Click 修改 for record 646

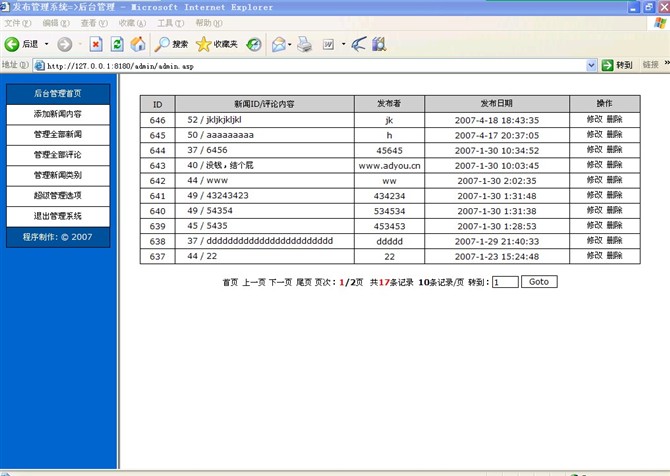pyautogui.click(x=594, y=120)
